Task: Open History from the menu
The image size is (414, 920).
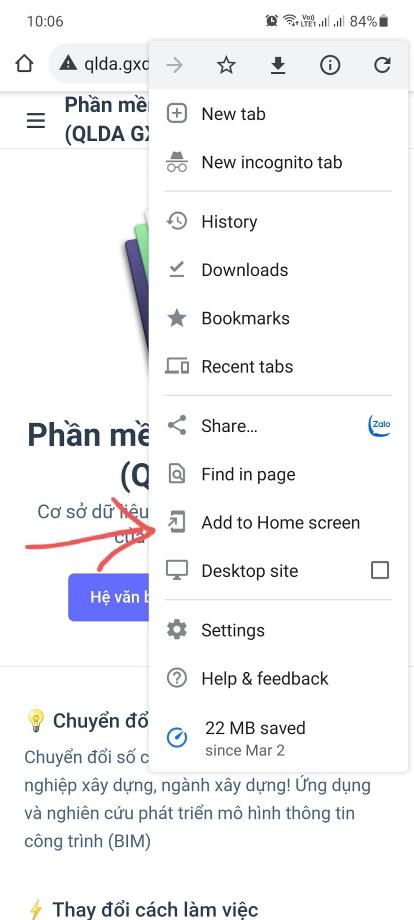Action: coord(279,222)
